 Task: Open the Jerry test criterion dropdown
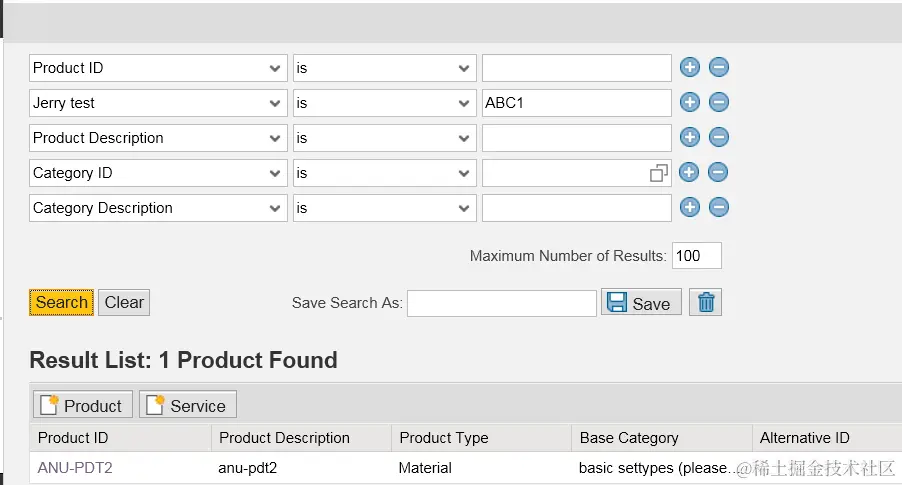tap(158, 103)
